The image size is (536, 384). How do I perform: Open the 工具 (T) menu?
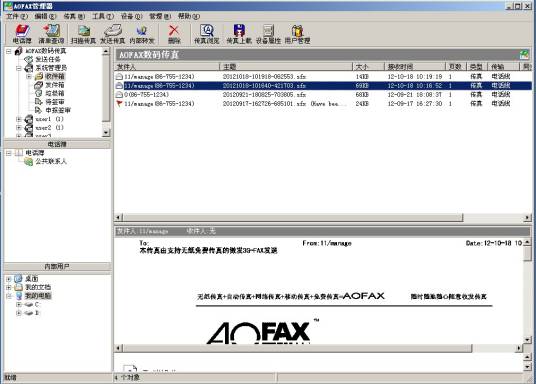coord(103,16)
